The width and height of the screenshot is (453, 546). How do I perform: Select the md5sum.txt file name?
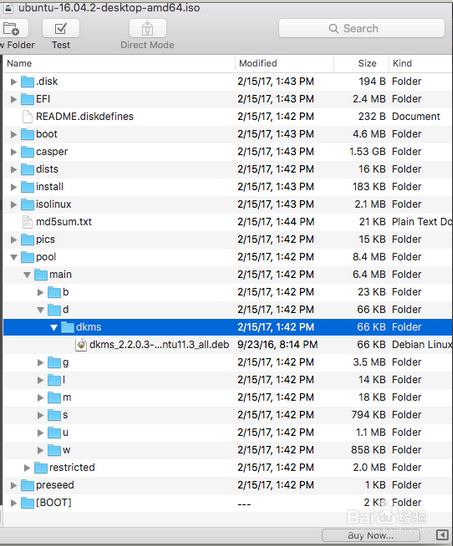click(64, 222)
